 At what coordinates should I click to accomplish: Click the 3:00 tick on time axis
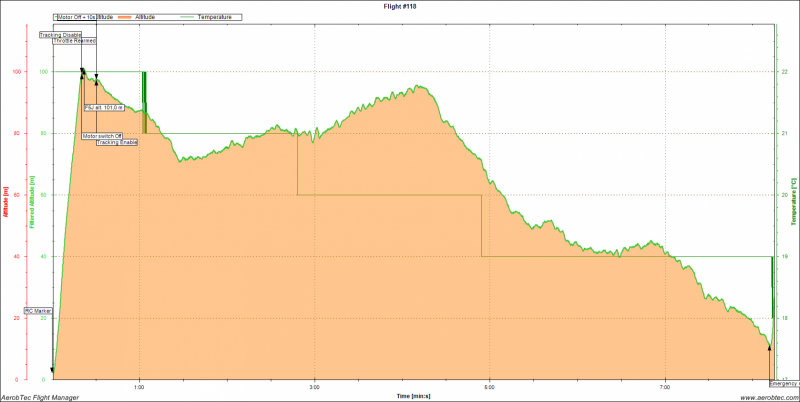(x=315, y=387)
